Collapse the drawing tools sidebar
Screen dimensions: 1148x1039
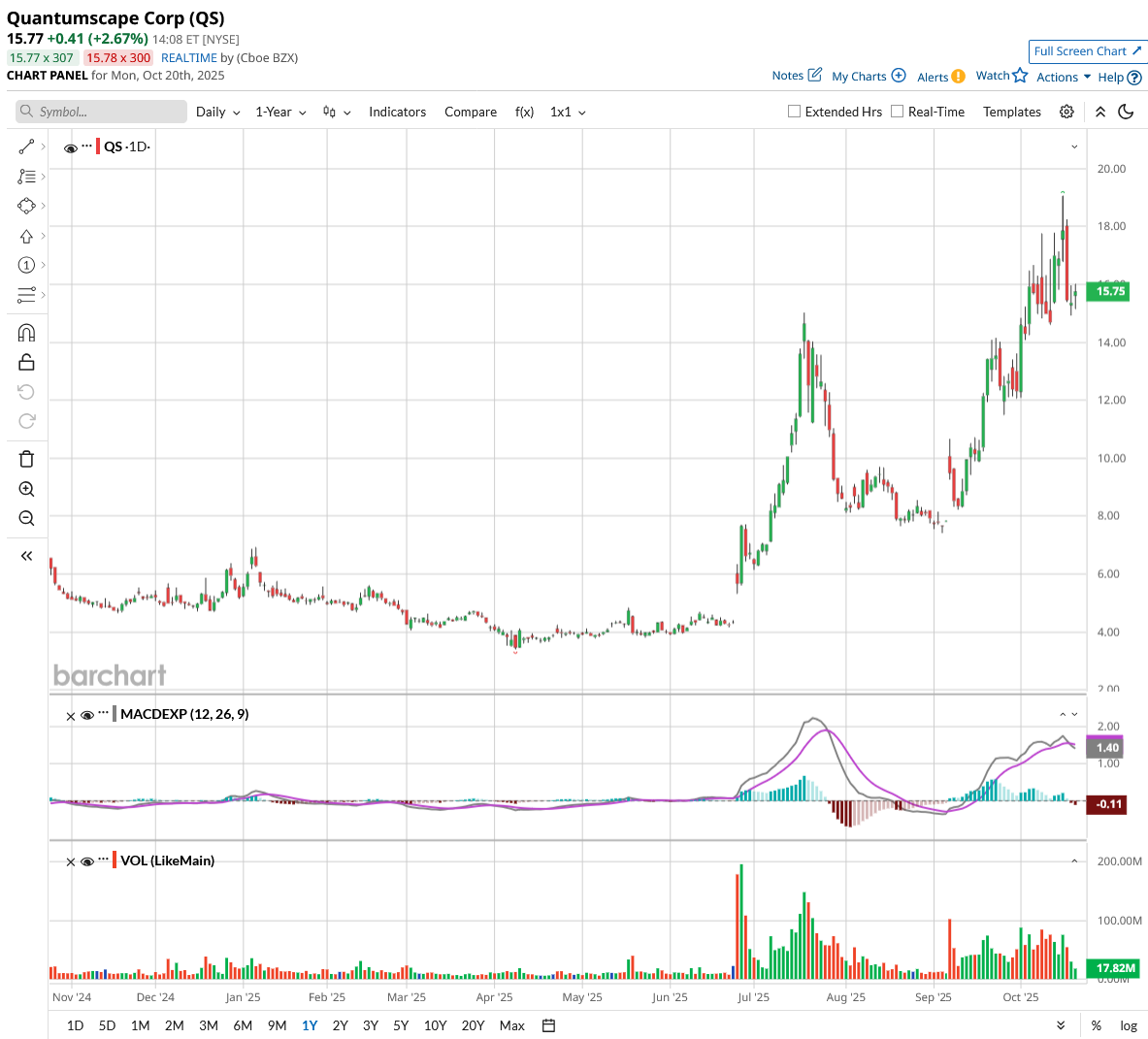pos(26,556)
